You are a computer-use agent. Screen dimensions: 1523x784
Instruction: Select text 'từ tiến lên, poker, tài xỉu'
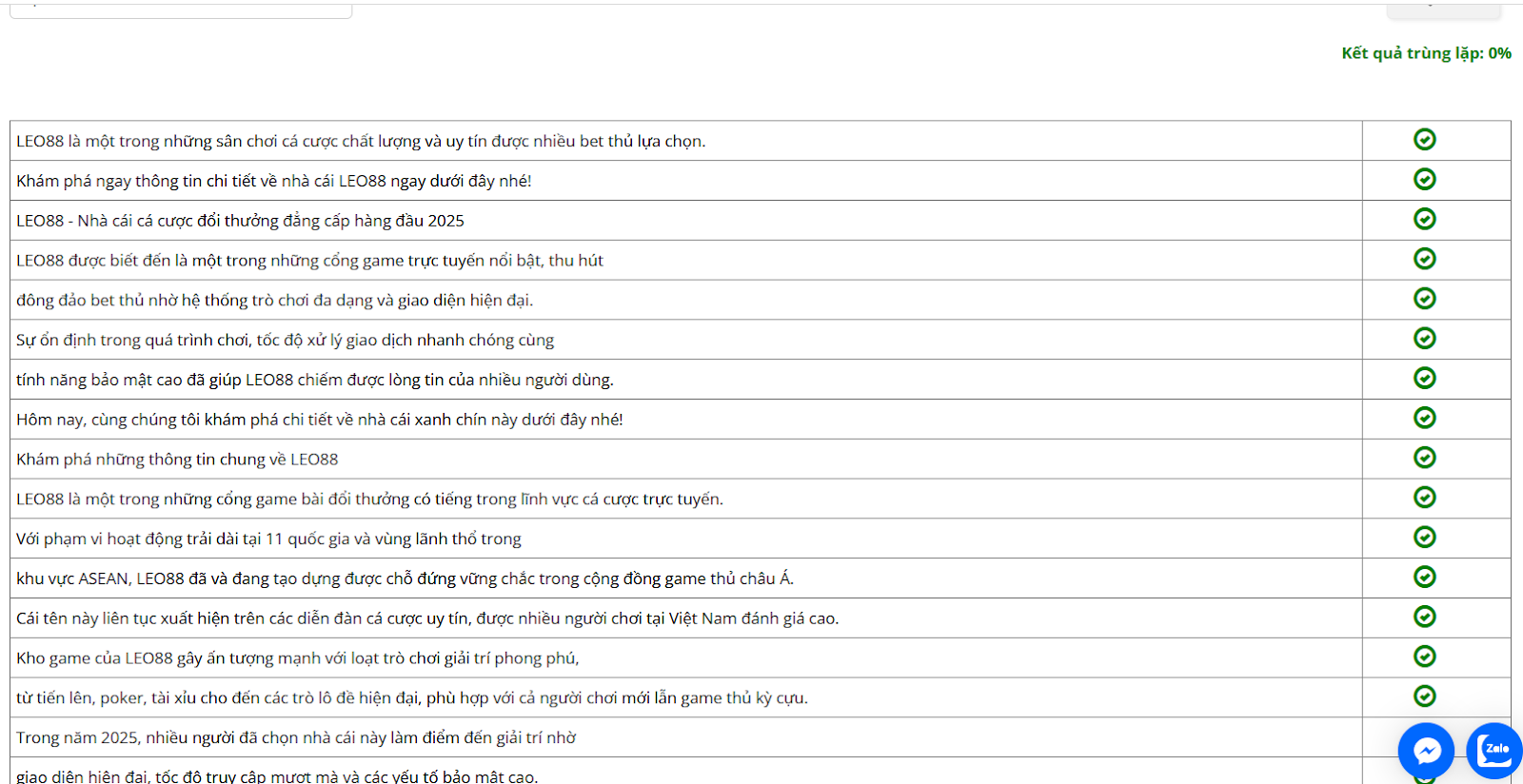click(x=107, y=698)
